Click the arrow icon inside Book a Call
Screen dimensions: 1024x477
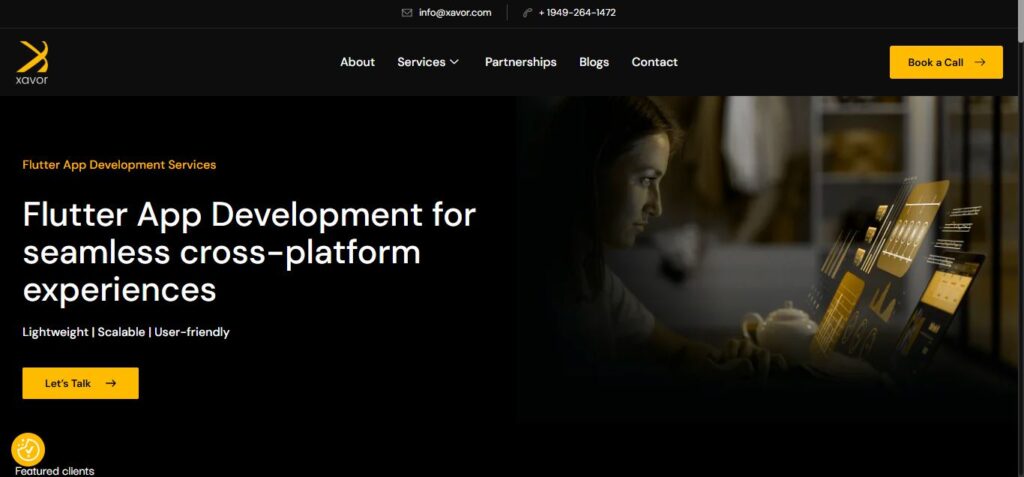pos(980,62)
